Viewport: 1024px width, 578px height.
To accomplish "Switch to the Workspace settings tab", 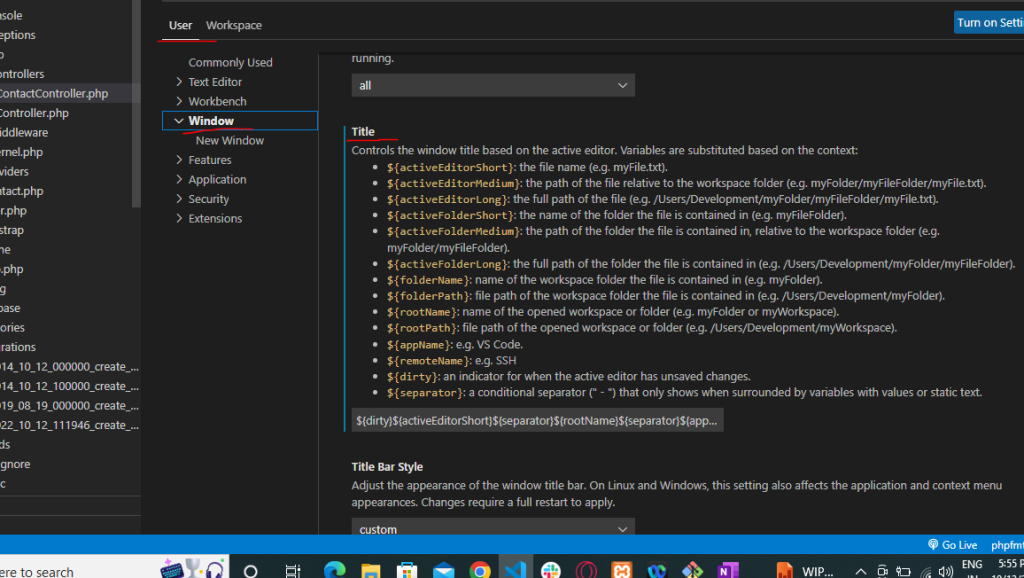I will (234, 25).
